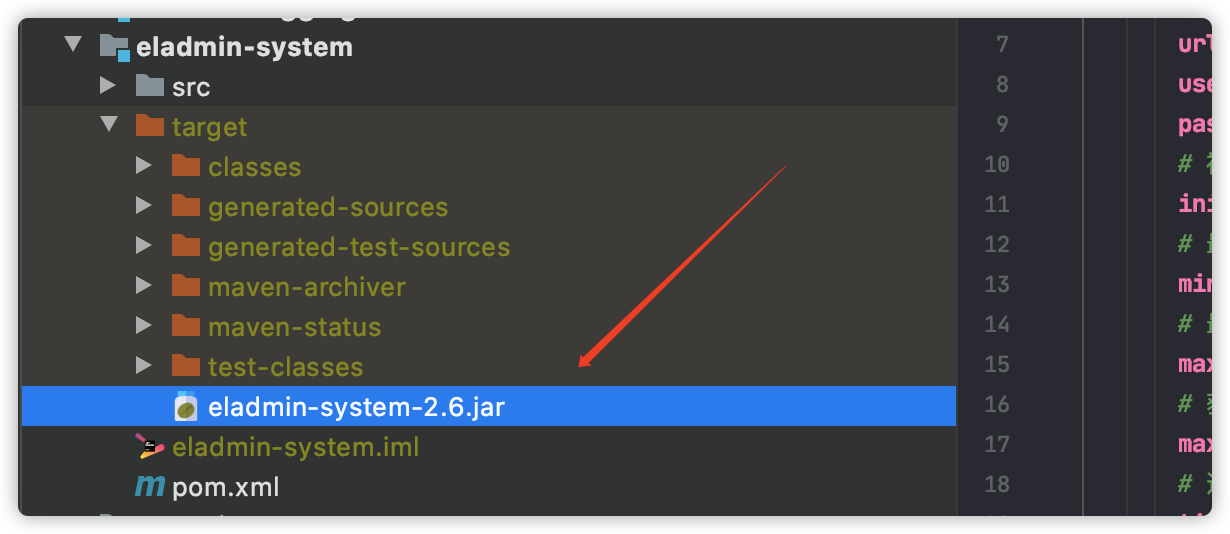Collapse the target folder arrow
The image size is (1230, 534).
108,126
